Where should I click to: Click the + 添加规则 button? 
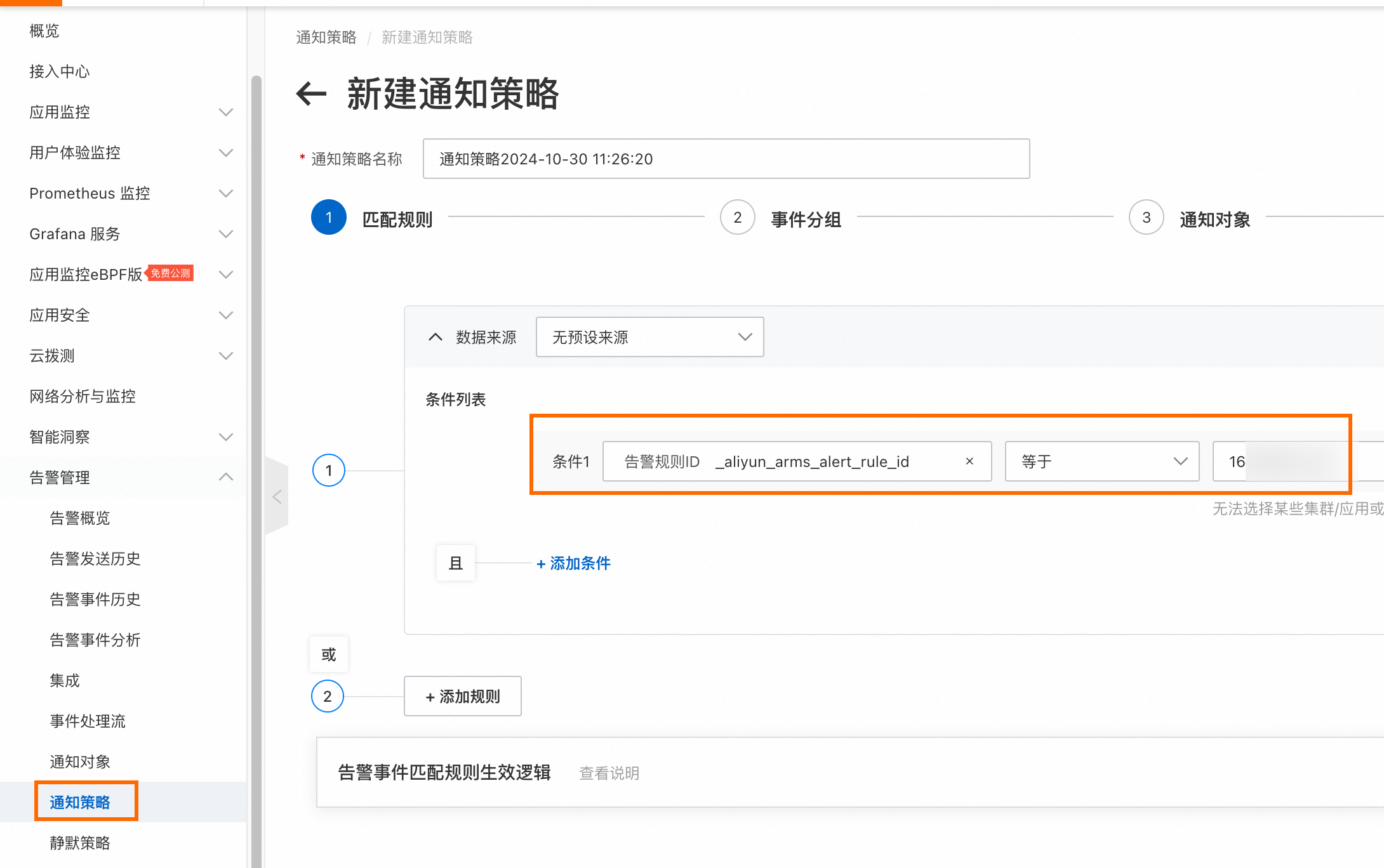pyautogui.click(x=462, y=696)
